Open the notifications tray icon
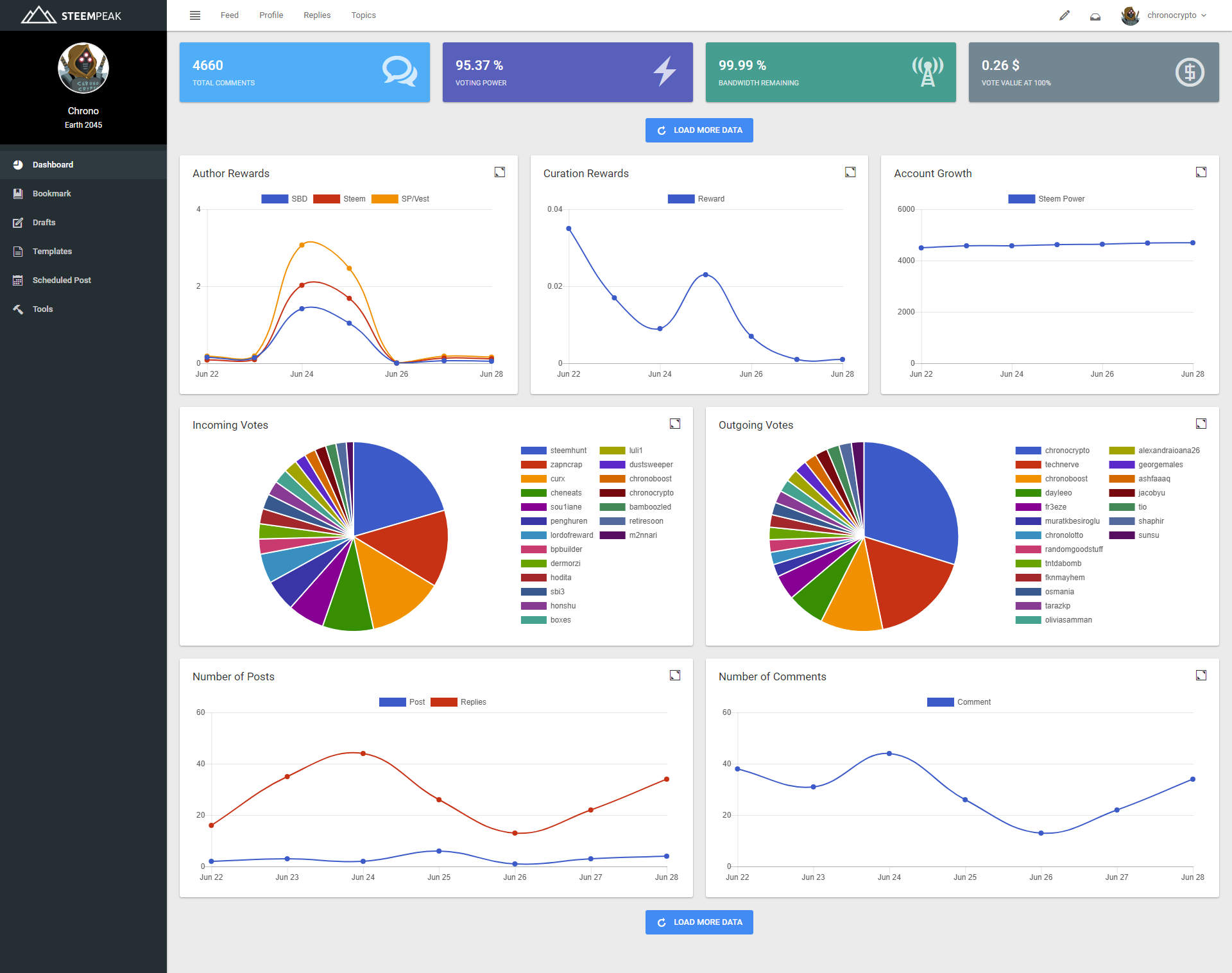The image size is (1232, 973). 1095,16
